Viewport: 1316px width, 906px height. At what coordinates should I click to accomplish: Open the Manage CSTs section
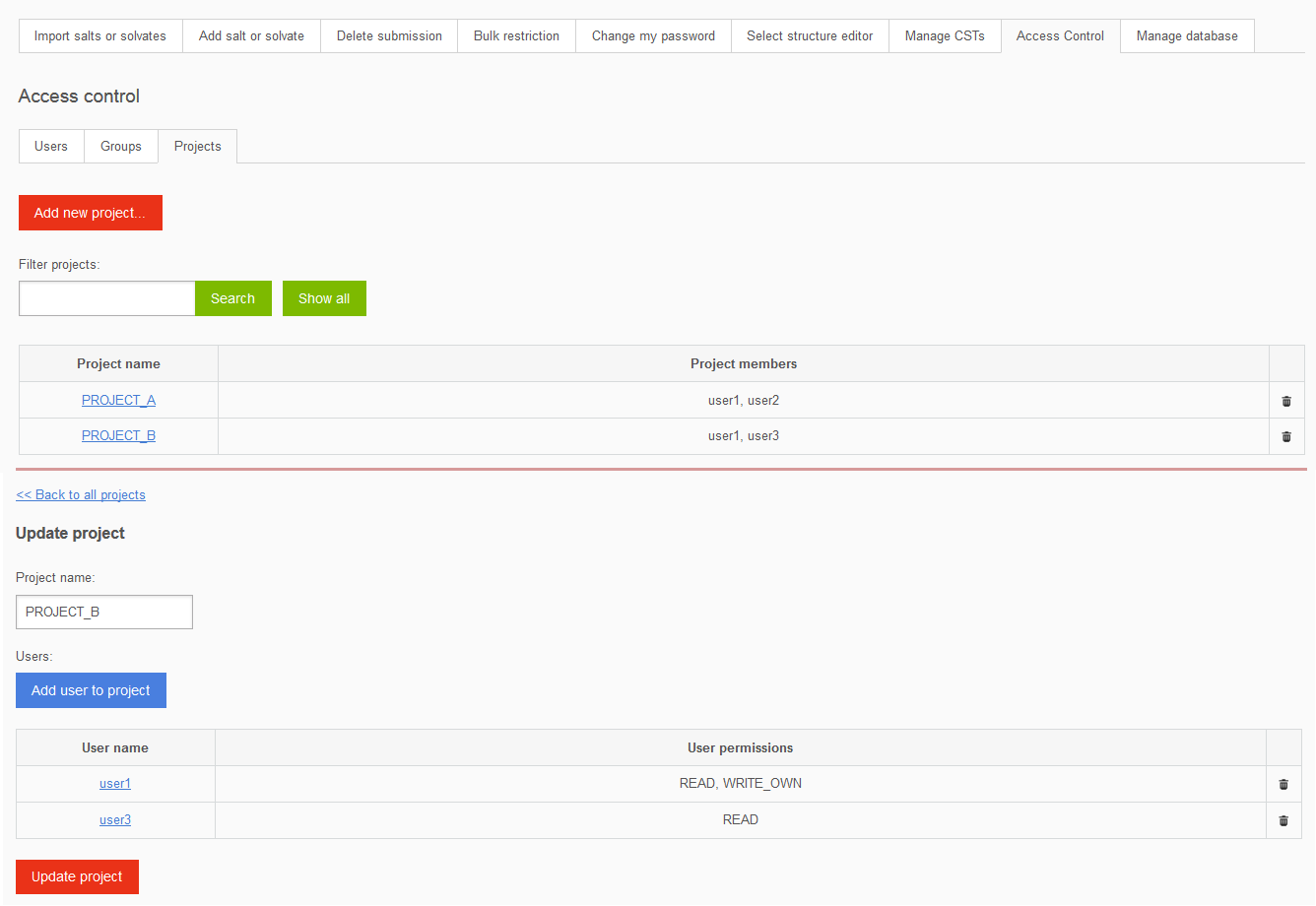point(945,35)
